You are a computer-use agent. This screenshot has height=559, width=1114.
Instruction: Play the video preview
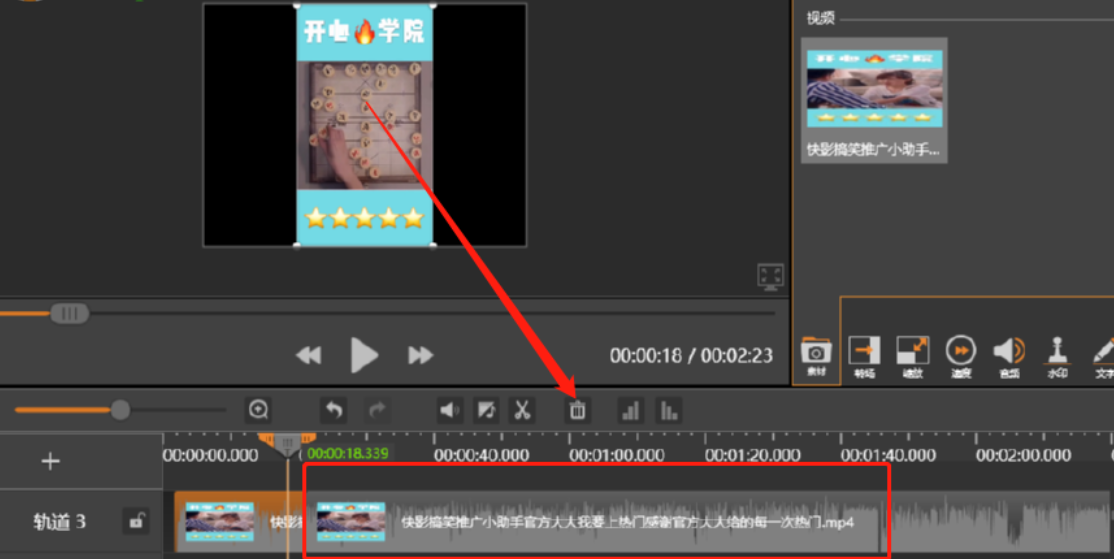coord(364,355)
